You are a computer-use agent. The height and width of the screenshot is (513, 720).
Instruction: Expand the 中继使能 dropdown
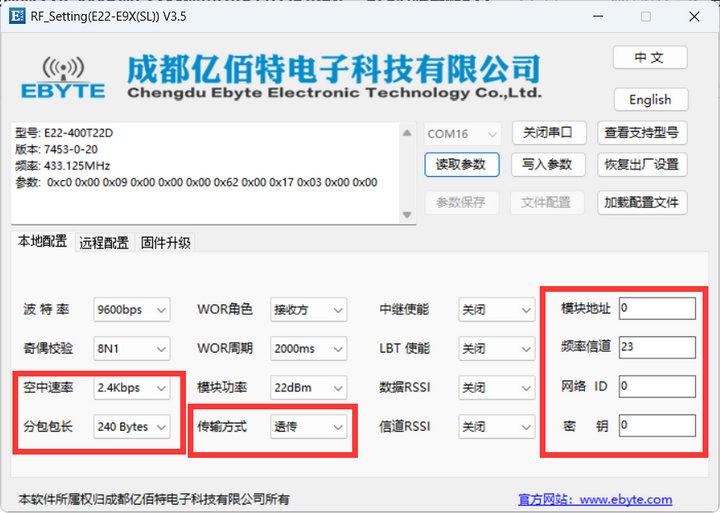497,310
